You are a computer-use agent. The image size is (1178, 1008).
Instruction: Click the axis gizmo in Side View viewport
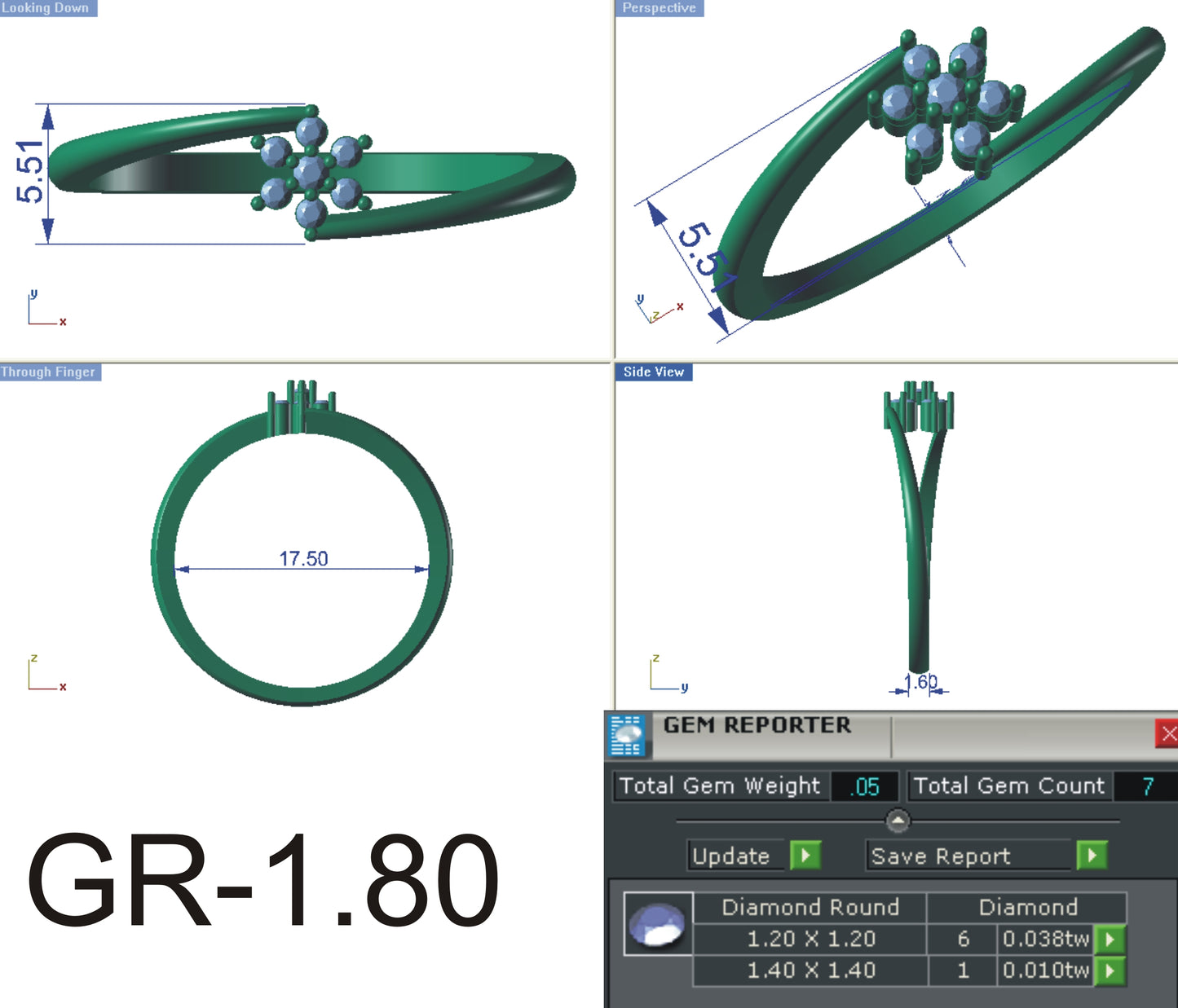click(664, 675)
